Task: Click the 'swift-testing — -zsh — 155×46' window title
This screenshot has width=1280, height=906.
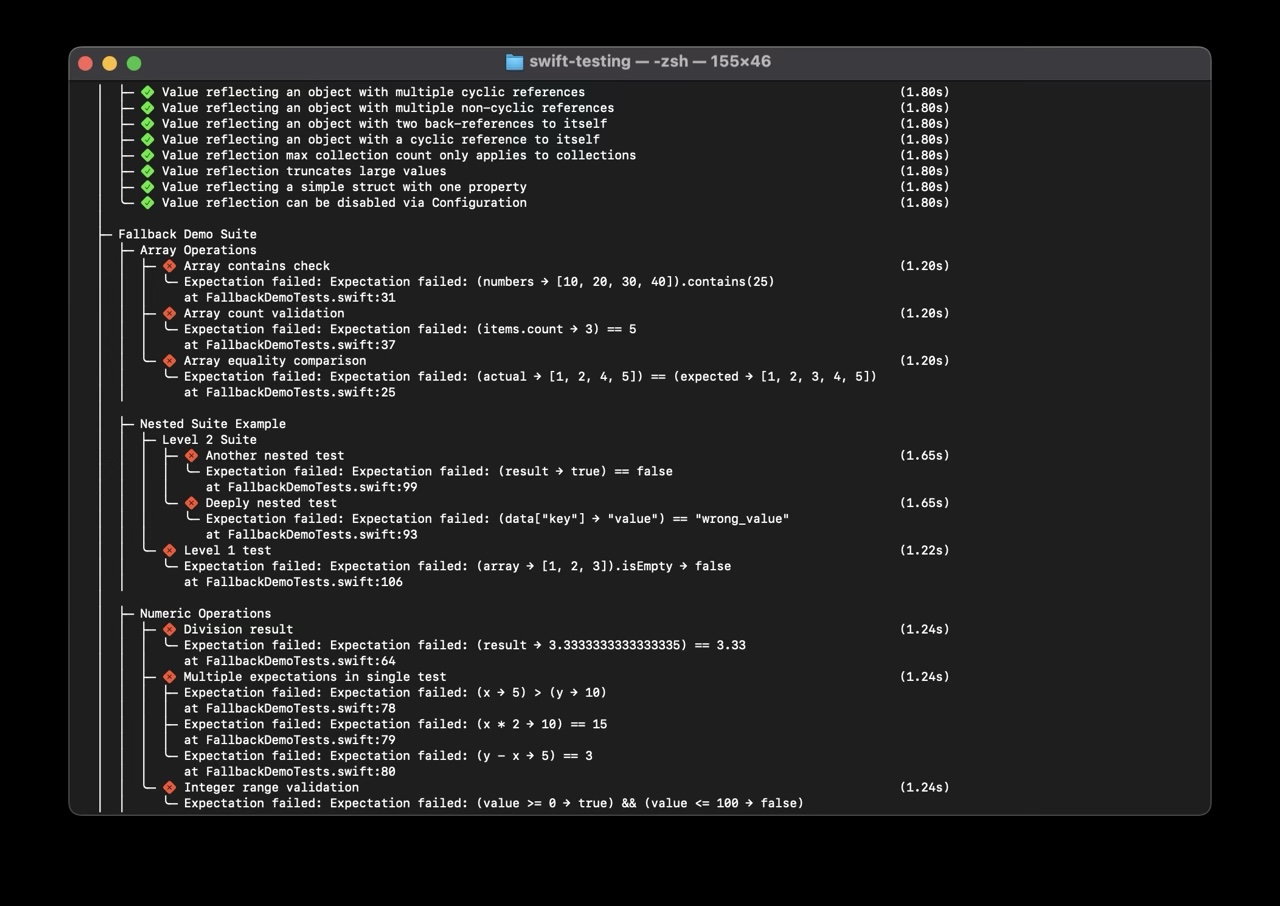Action: 649,62
